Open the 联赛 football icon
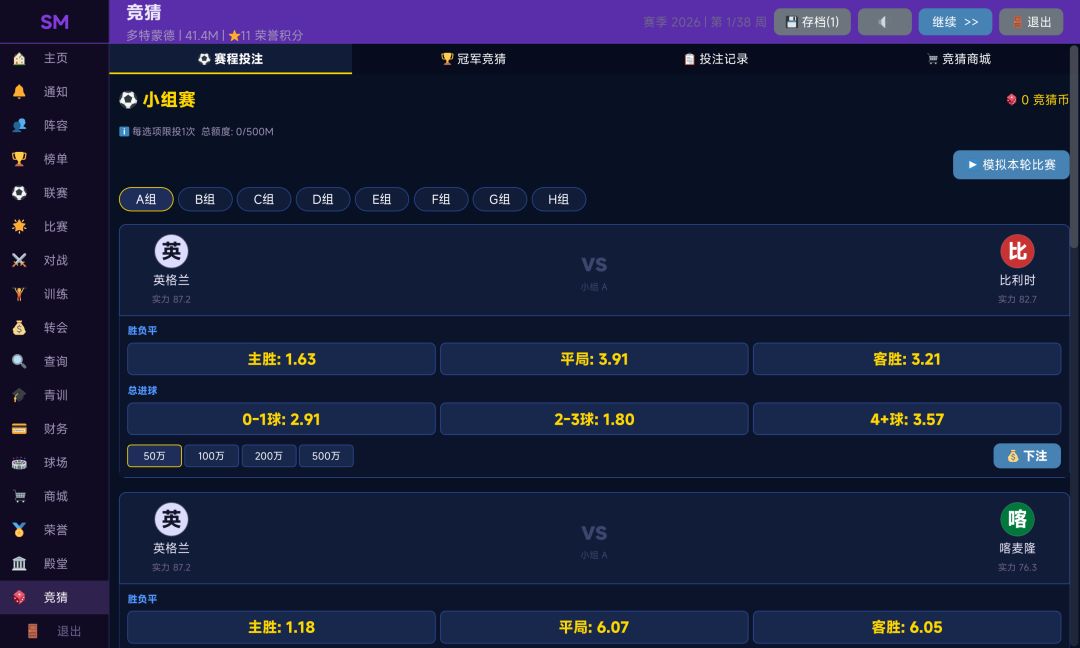Viewport: 1080px width, 648px height. coord(19,193)
